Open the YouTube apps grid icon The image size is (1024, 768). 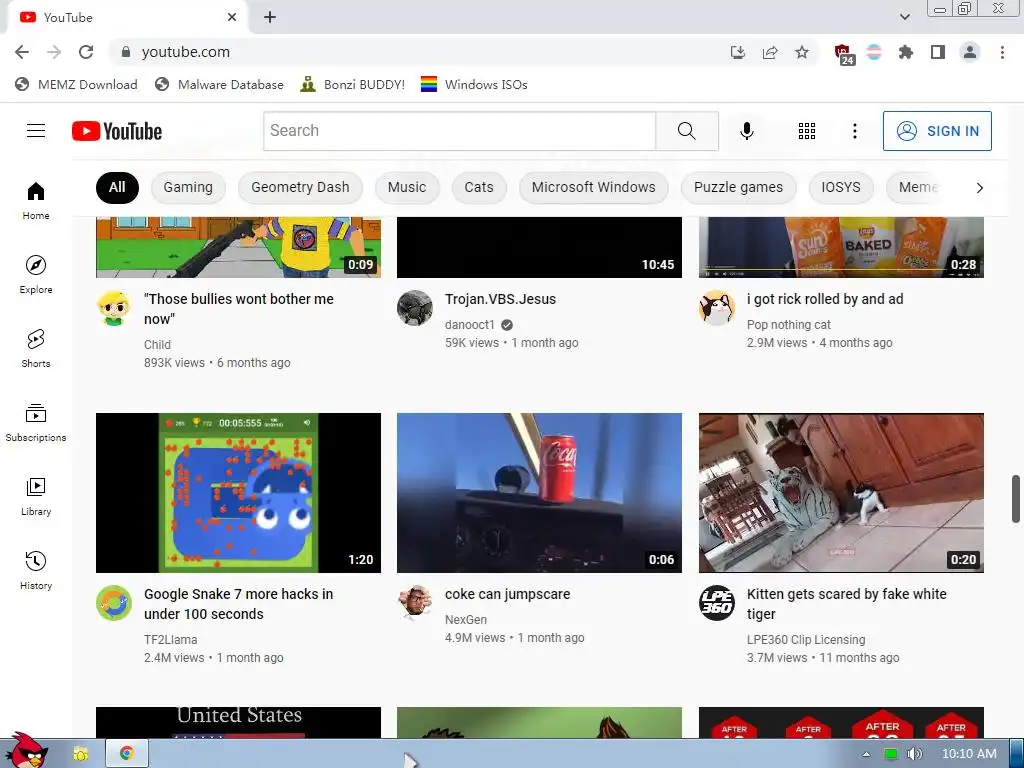(807, 131)
